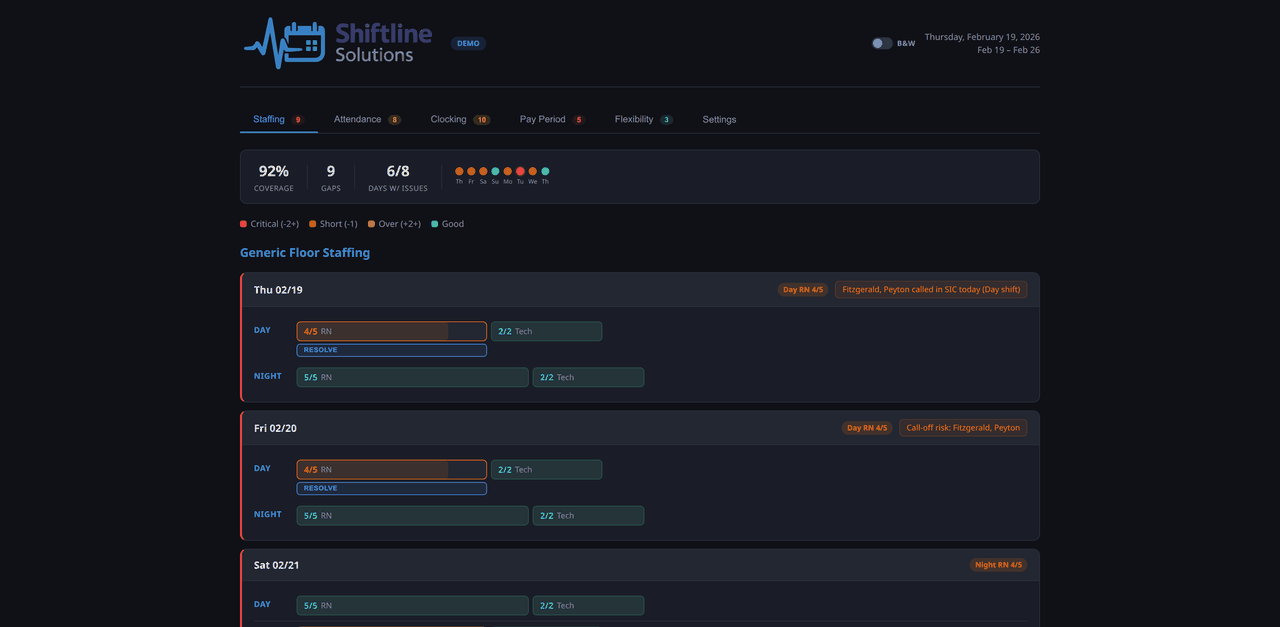Click the teal Th status dot

click(x=545, y=171)
